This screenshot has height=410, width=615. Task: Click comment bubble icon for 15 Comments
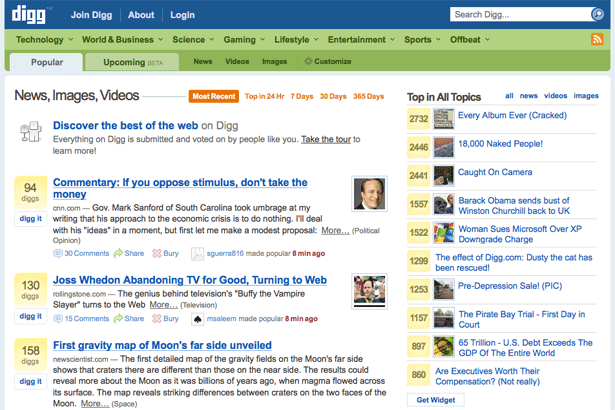click(x=58, y=319)
